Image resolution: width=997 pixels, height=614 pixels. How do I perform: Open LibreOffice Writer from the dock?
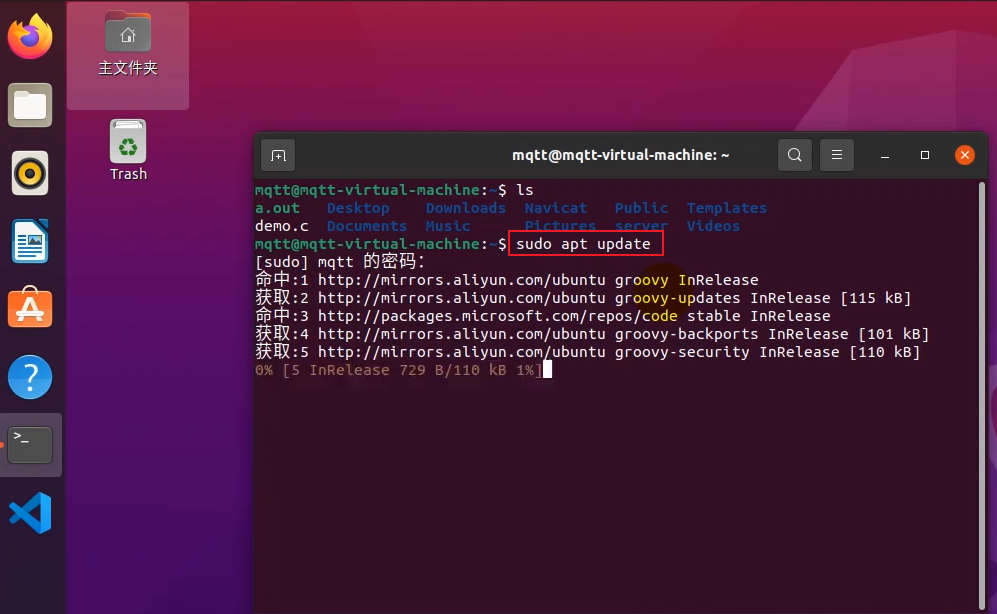30,242
